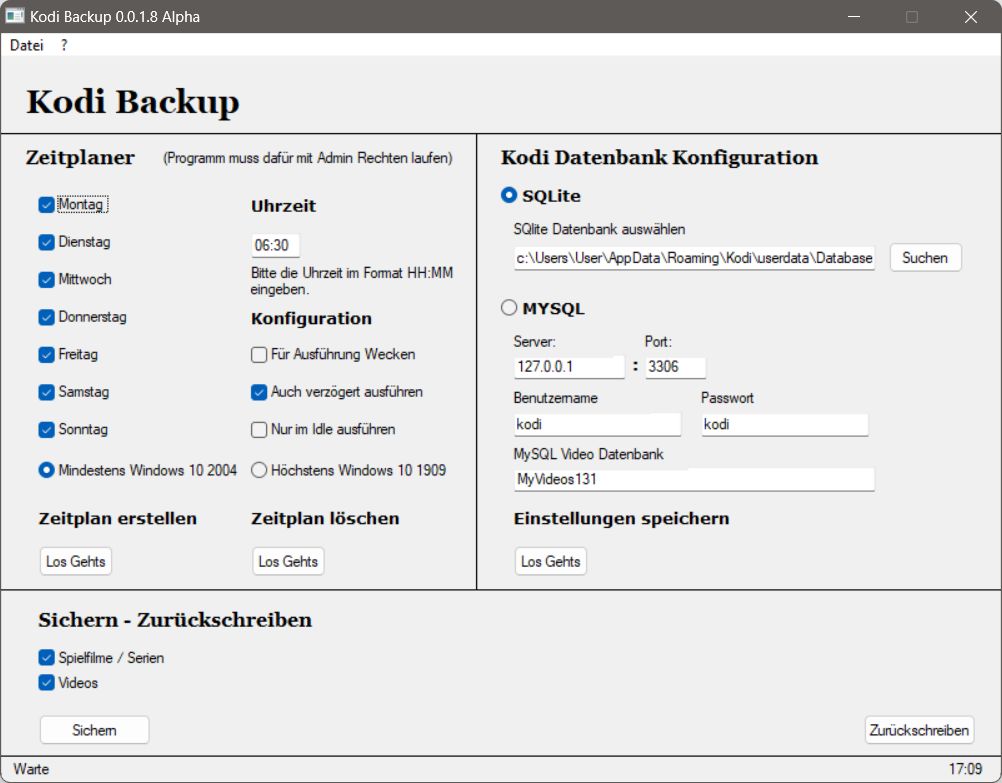Click the SQLite database path field

695,258
